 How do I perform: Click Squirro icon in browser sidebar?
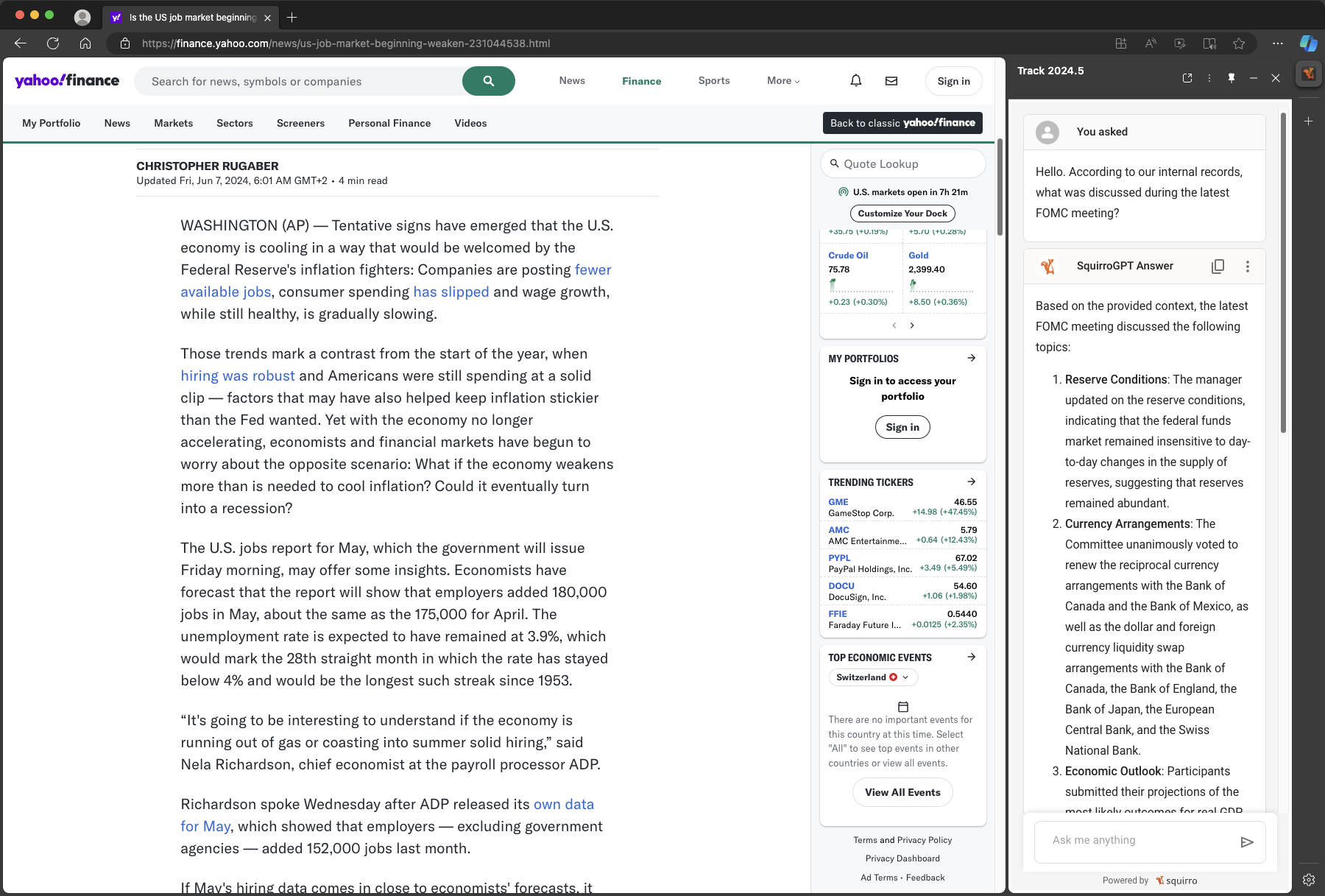tap(1309, 74)
